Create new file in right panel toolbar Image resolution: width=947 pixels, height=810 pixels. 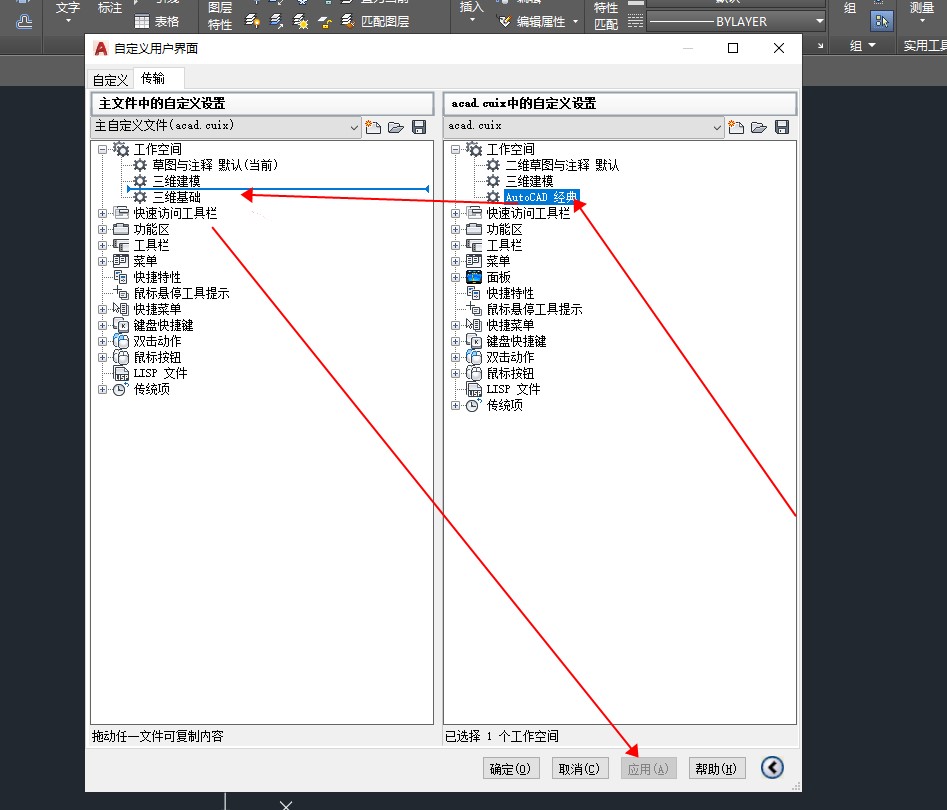point(736,127)
